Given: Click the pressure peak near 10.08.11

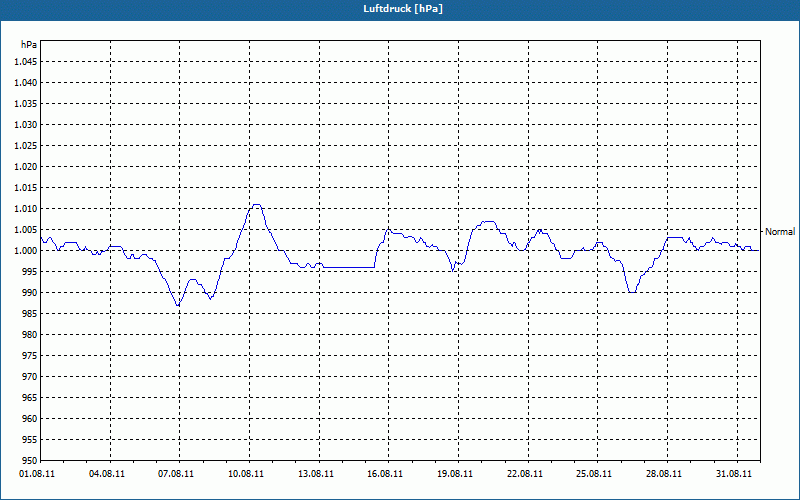Looking at the screenshot, I should [x=256, y=205].
